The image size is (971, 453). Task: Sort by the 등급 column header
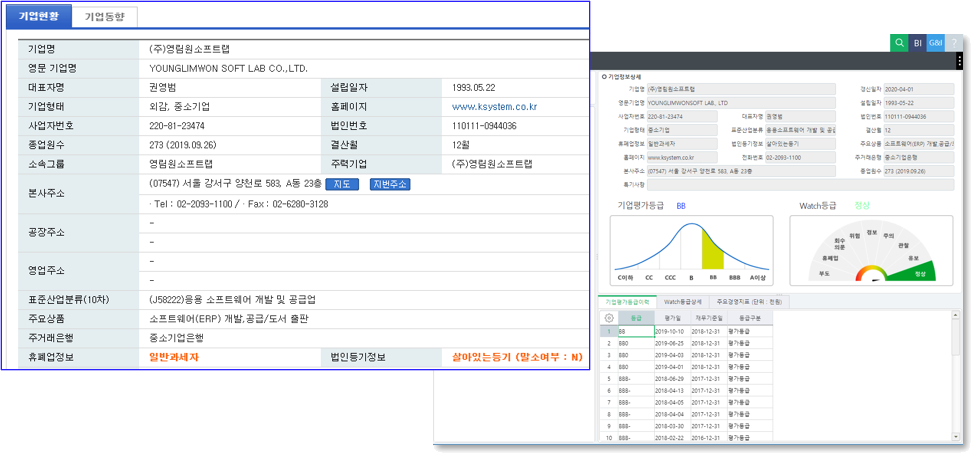635,317
